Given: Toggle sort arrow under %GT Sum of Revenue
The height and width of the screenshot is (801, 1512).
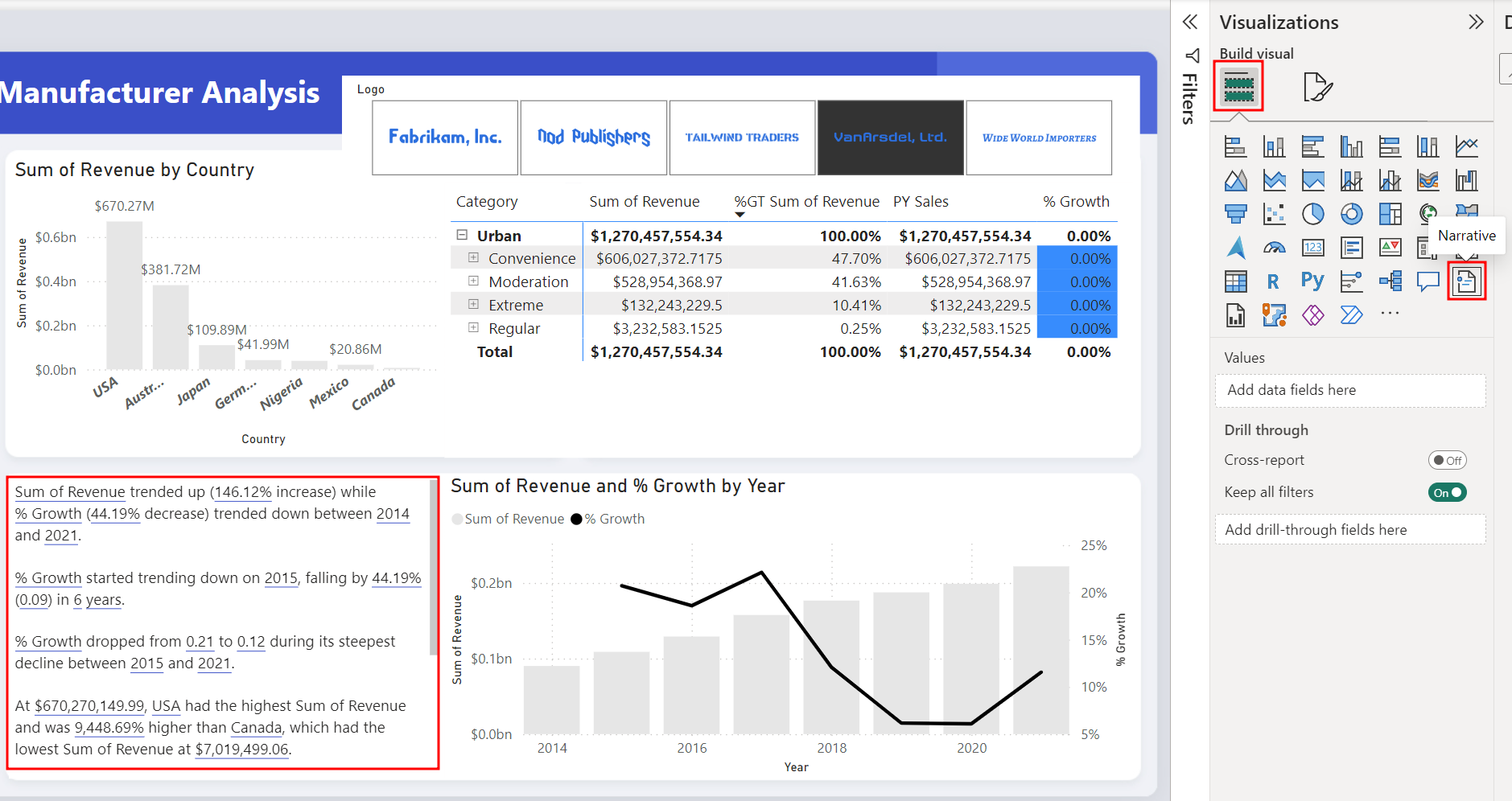Looking at the screenshot, I should point(740,215).
